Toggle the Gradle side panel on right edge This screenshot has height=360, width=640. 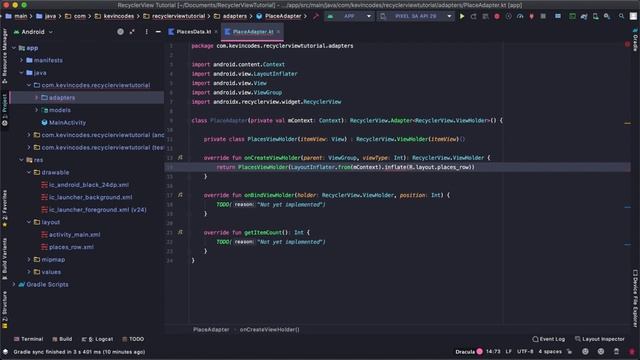635,40
